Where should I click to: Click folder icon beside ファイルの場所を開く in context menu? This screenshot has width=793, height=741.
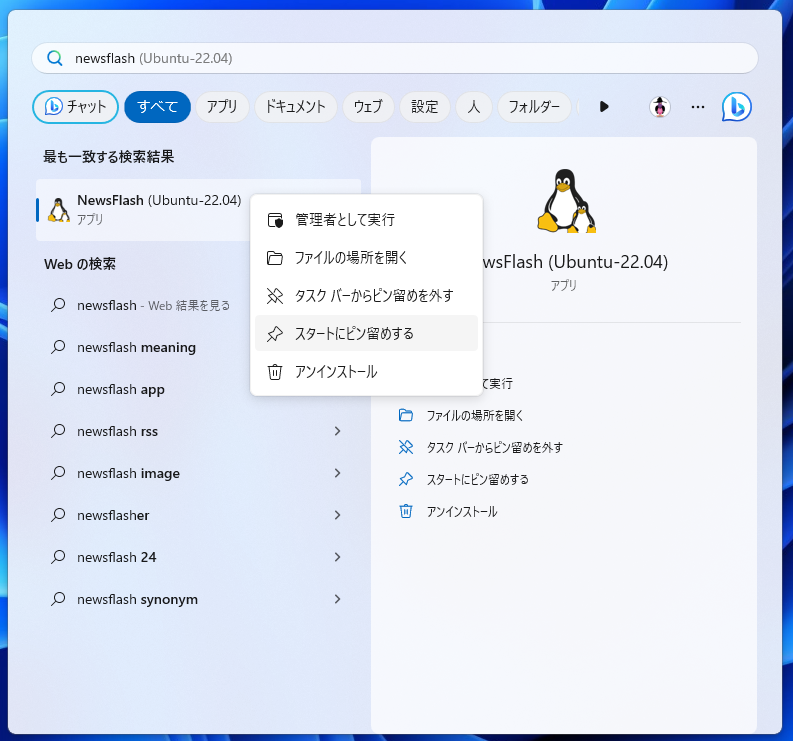pos(275,257)
